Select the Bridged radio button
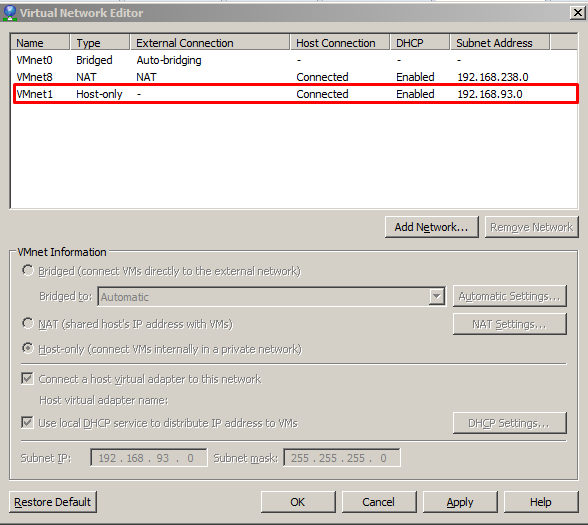 28,270
